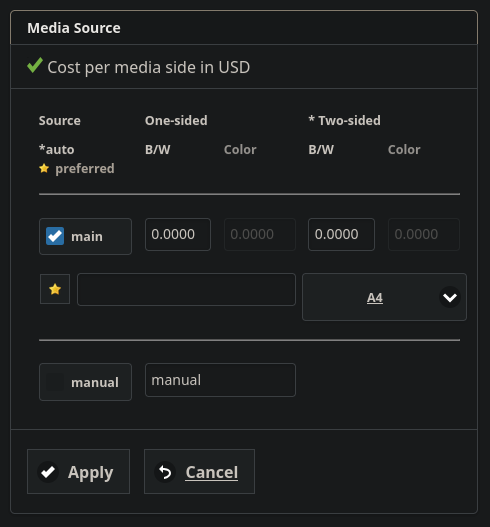Apply the media source settings

[78, 472]
